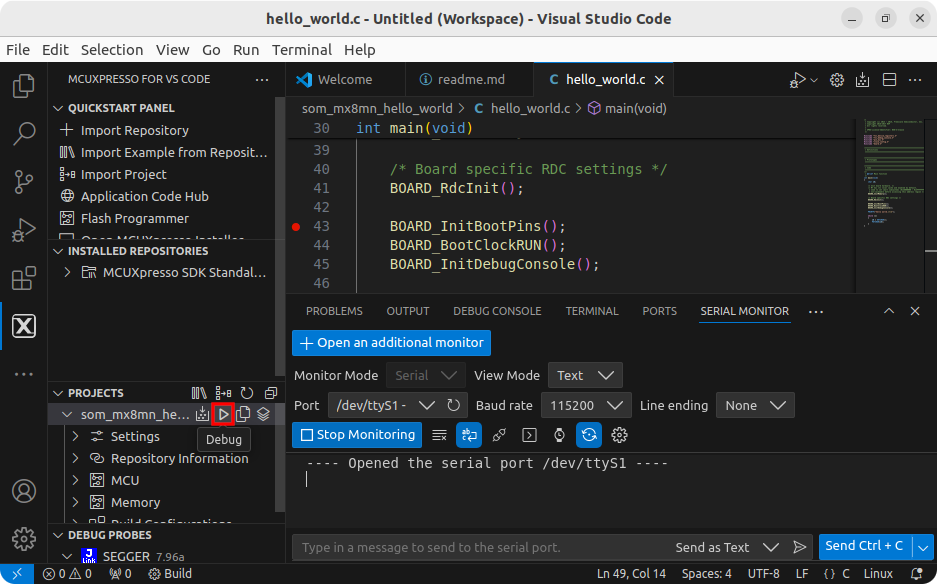937x584 pixels.
Task: Open the Baud rate dropdown
Action: tap(586, 405)
